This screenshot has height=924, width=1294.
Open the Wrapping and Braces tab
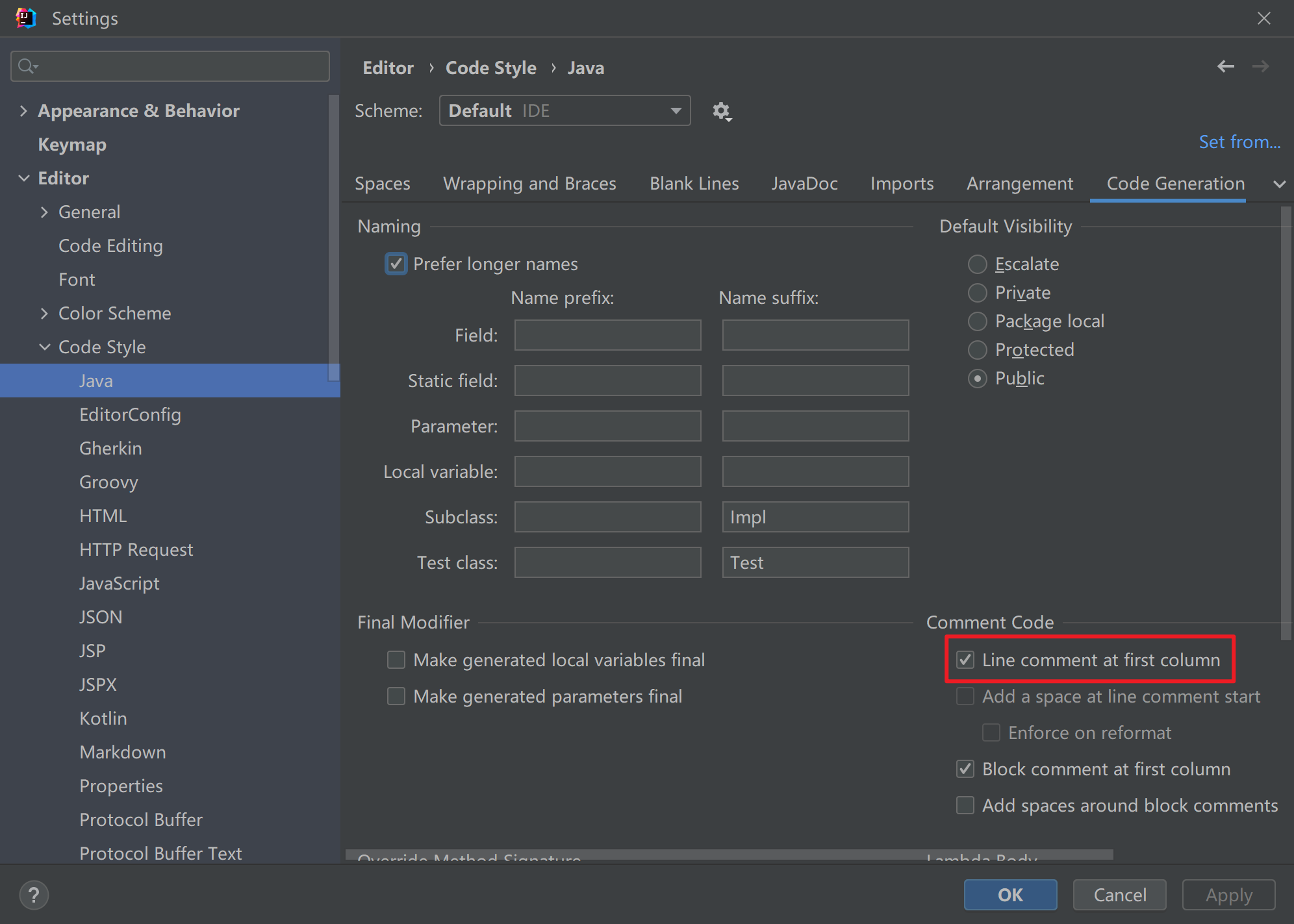(529, 184)
